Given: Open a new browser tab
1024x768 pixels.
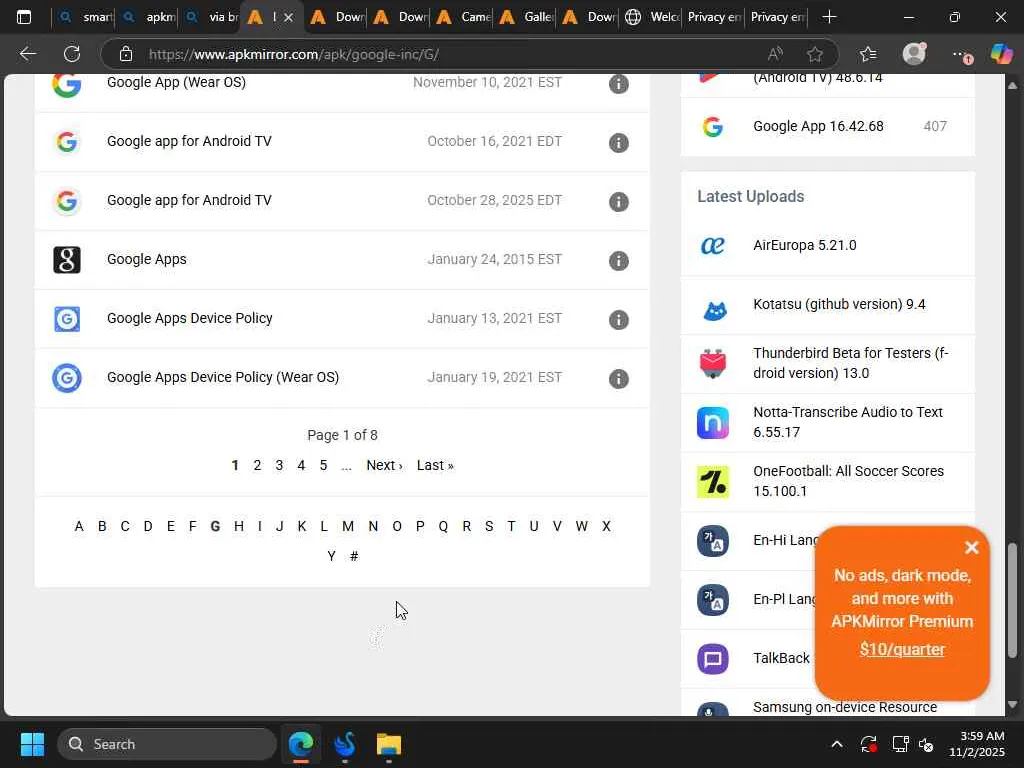Looking at the screenshot, I should 829,17.
